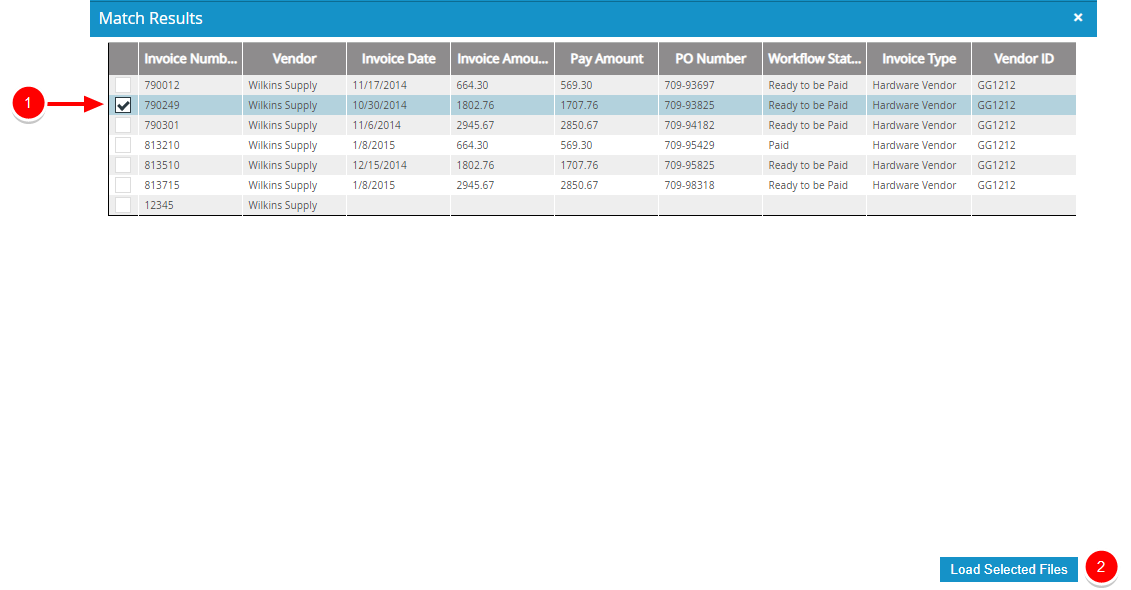1131x590 pixels.
Task: Sort by the Invoice Type column header
Action: [918, 59]
